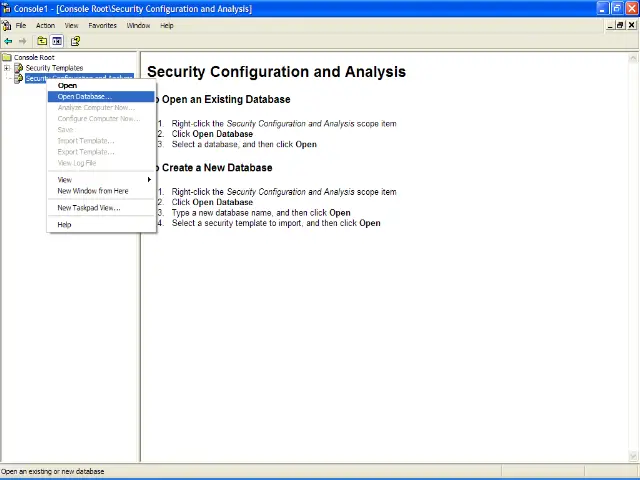
Task: Click the Up one level folder icon
Action: 42,41
